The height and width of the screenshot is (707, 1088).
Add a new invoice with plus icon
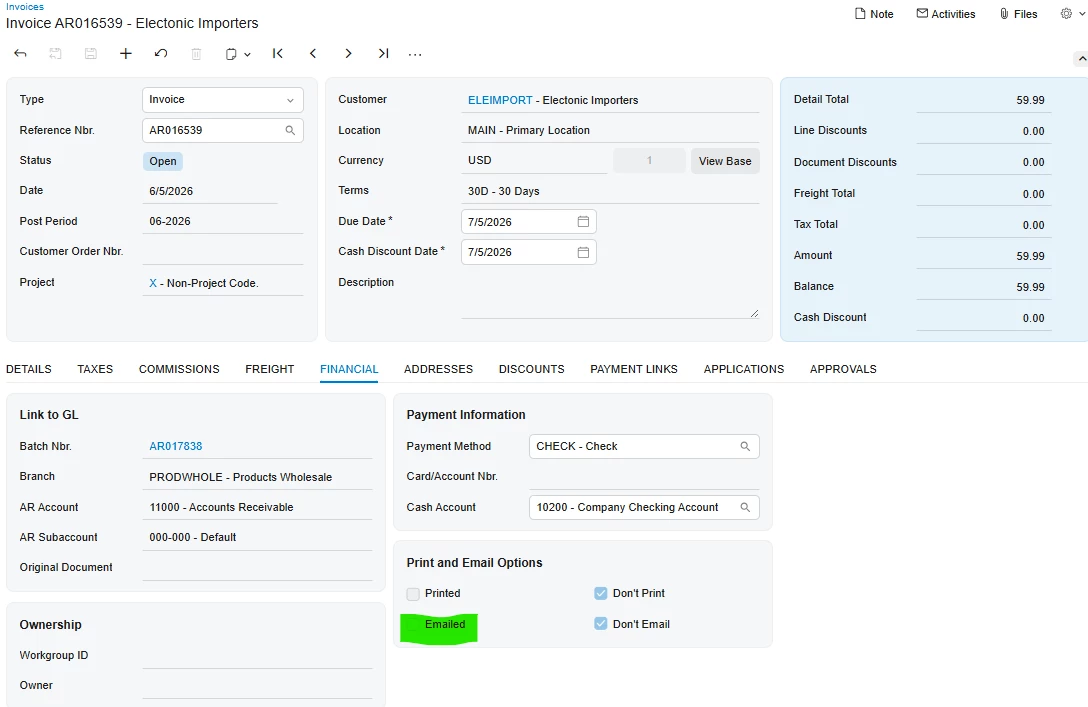pyautogui.click(x=126, y=53)
